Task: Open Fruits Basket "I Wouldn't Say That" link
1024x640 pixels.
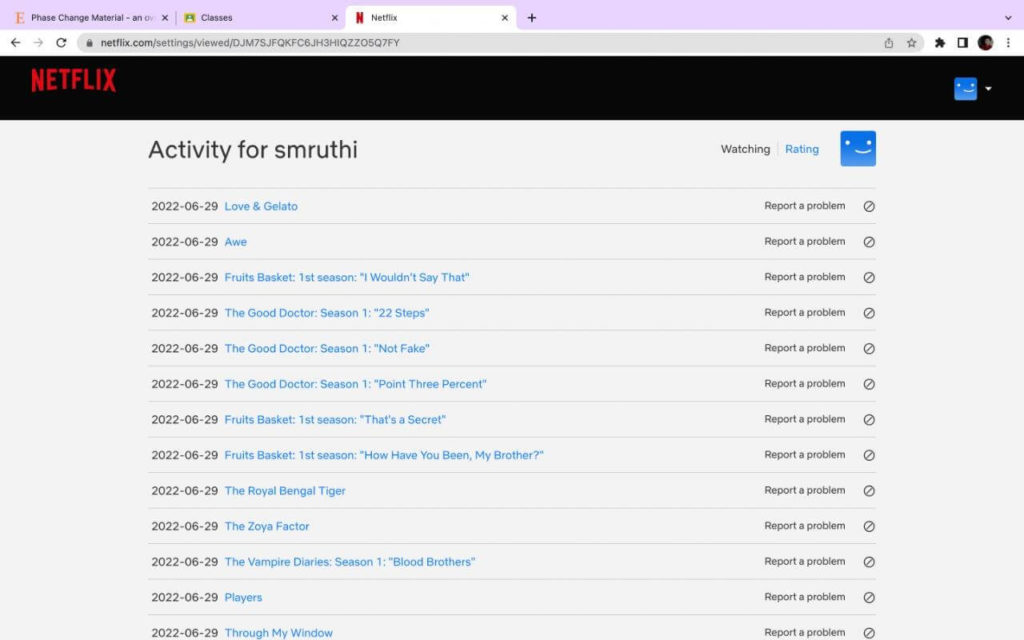Action: (347, 278)
